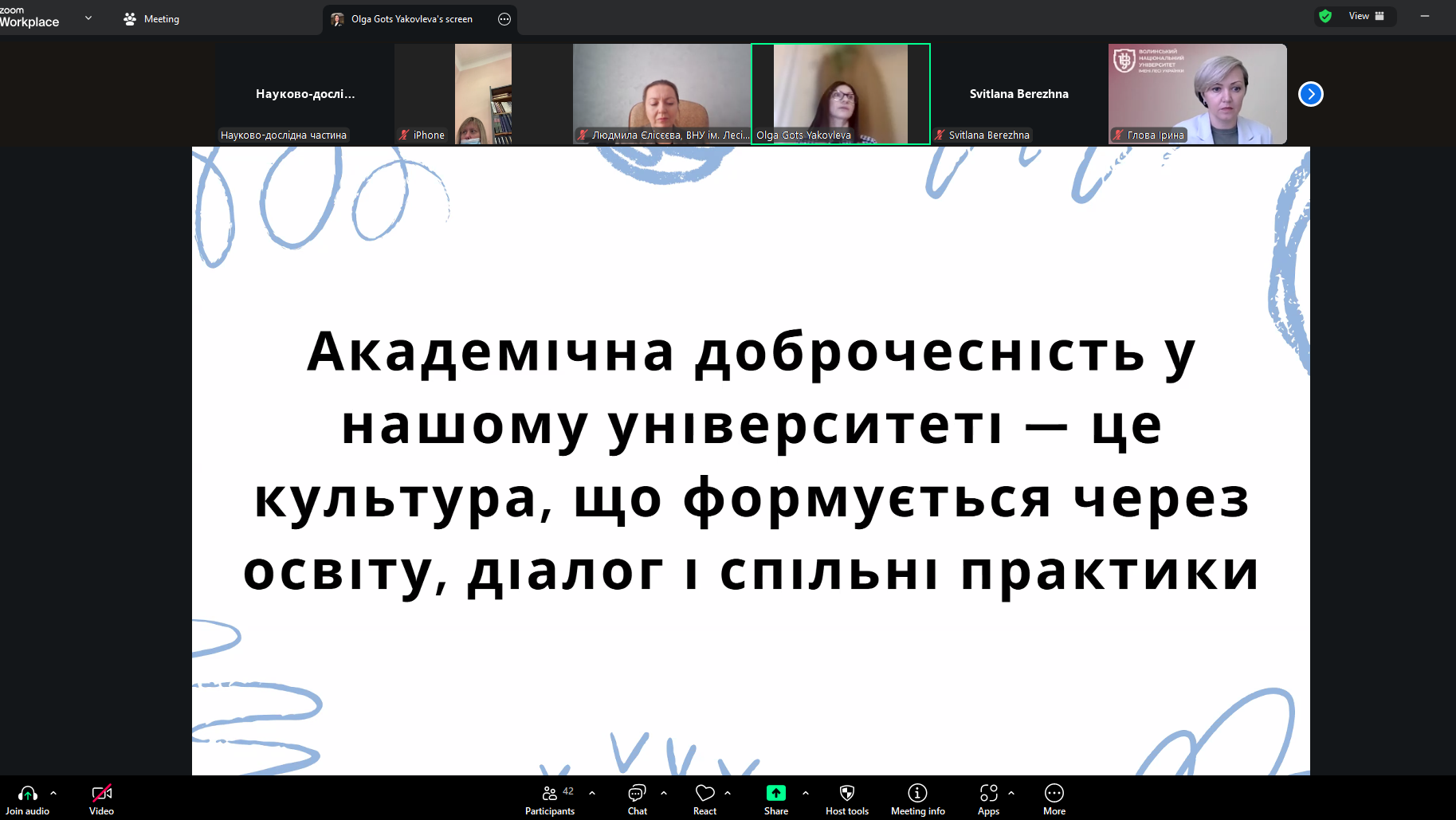The height and width of the screenshot is (820, 1456).
Task: Expand the Participants options chevron
Action: (x=592, y=794)
